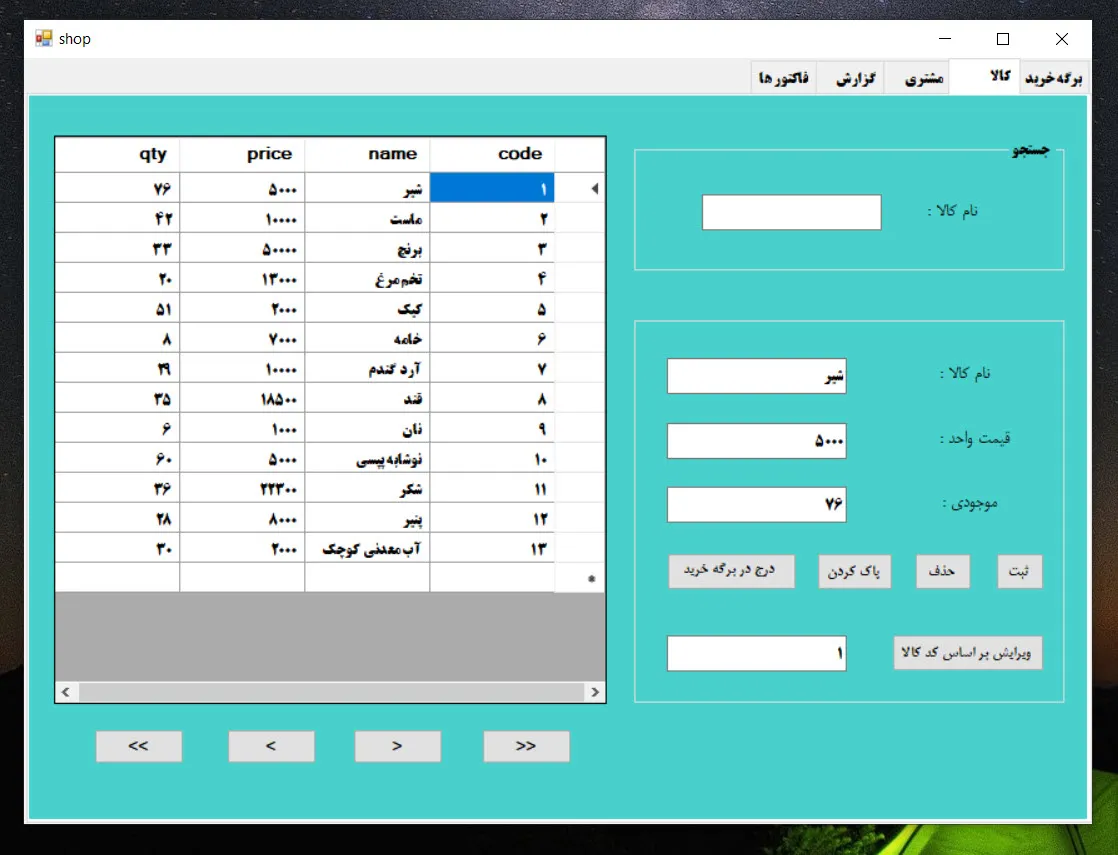
Task: Click the ثبت button
Action: point(1019,571)
